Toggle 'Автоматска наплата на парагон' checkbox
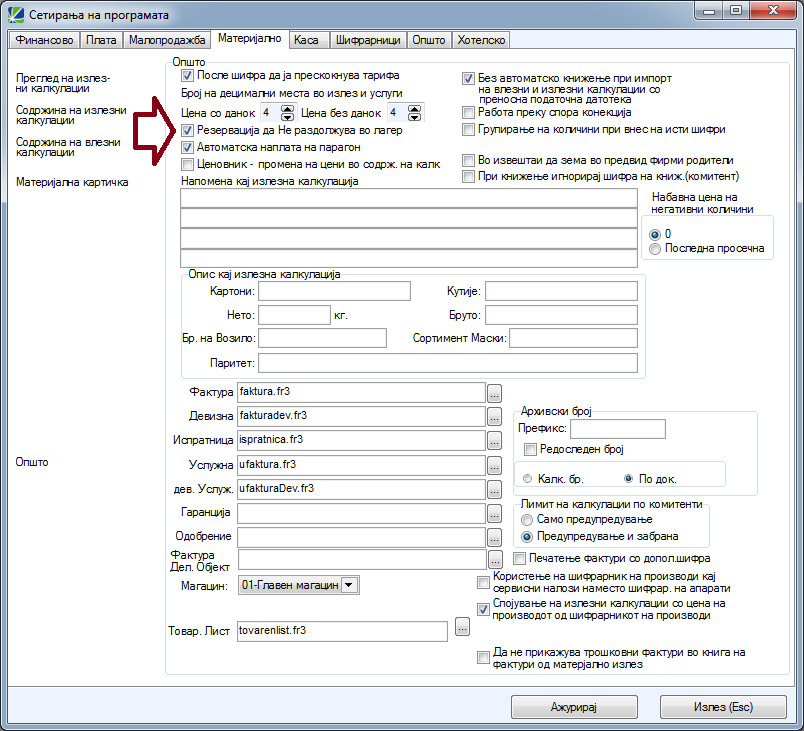This screenshot has width=804, height=731. point(188,148)
